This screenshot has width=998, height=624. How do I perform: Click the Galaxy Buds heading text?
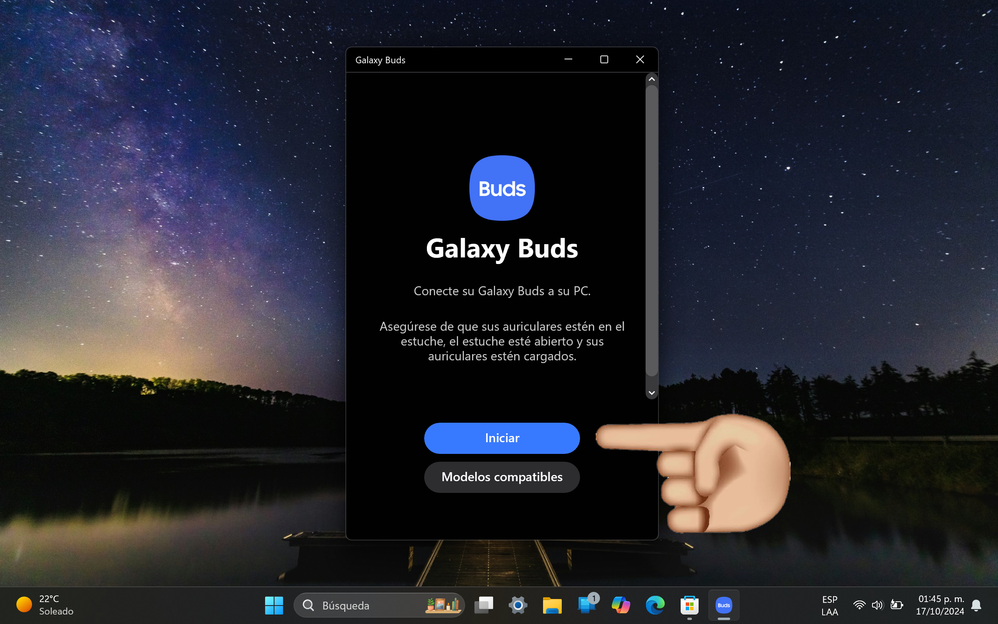pos(502,248)
